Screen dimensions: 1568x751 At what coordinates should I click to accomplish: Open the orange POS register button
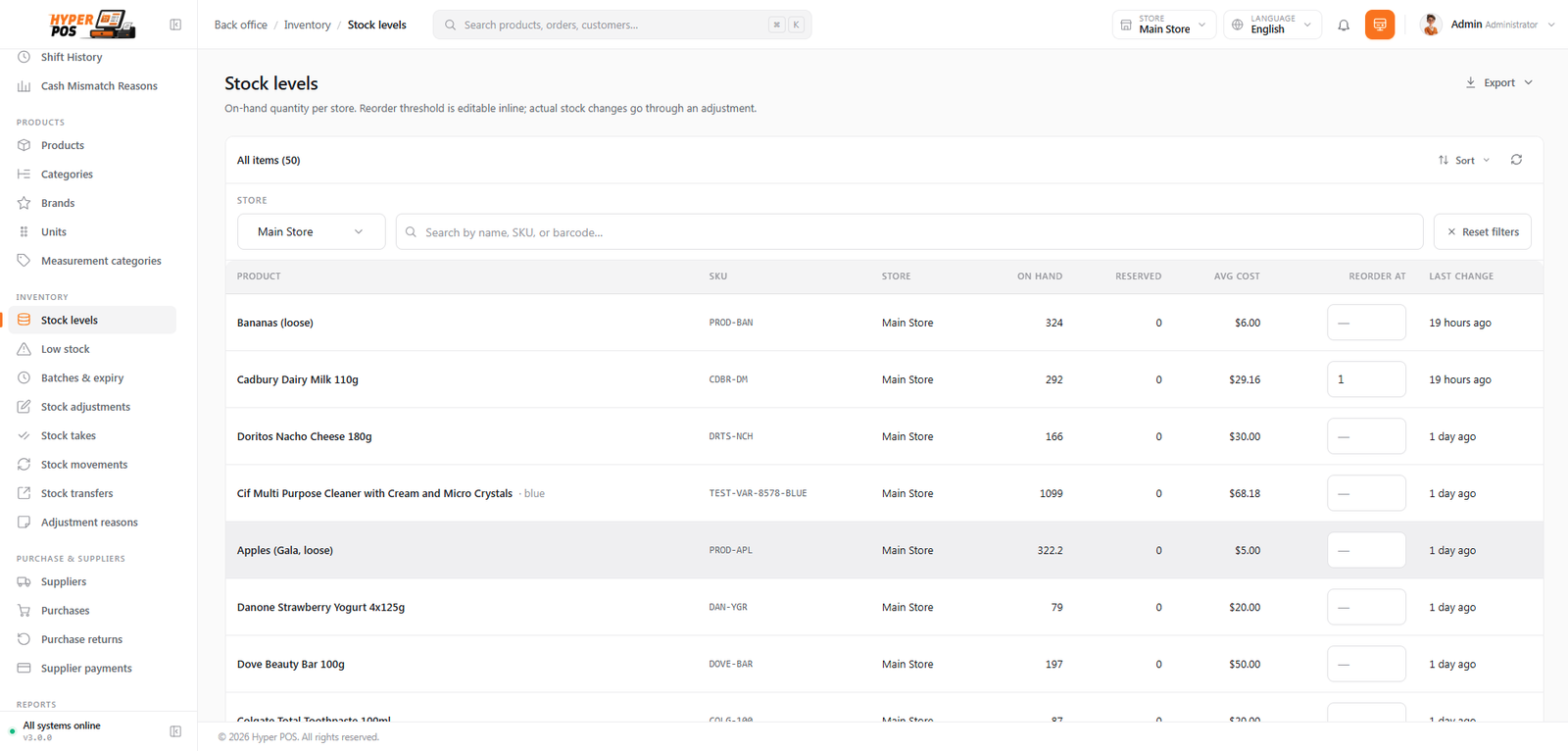pyautogui.click(x=1380, y=25)
